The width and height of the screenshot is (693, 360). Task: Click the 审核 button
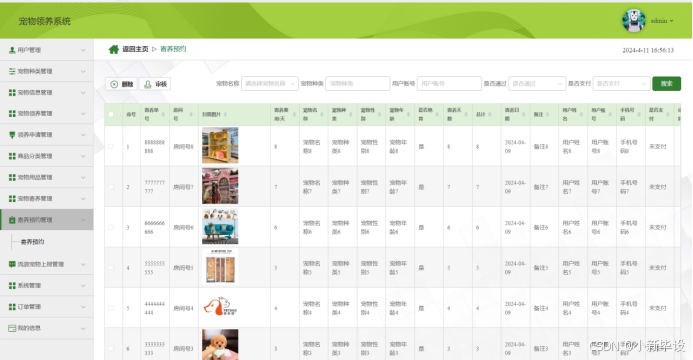click(155, 84)
